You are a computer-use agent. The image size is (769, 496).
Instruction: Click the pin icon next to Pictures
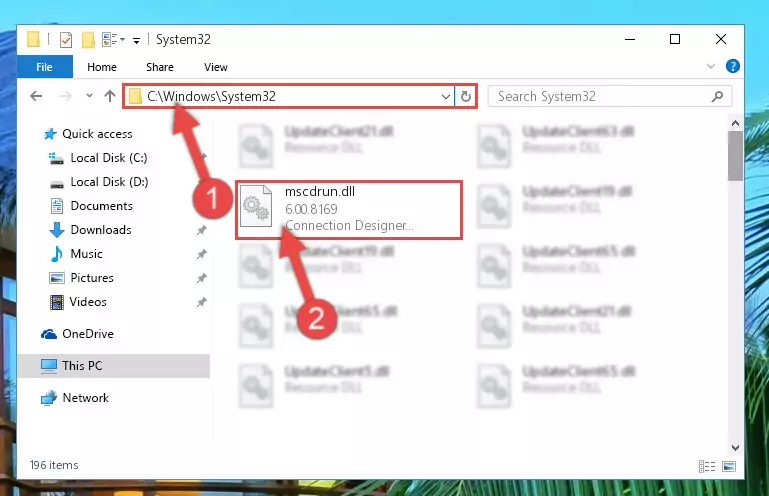[x=202, y=278]
